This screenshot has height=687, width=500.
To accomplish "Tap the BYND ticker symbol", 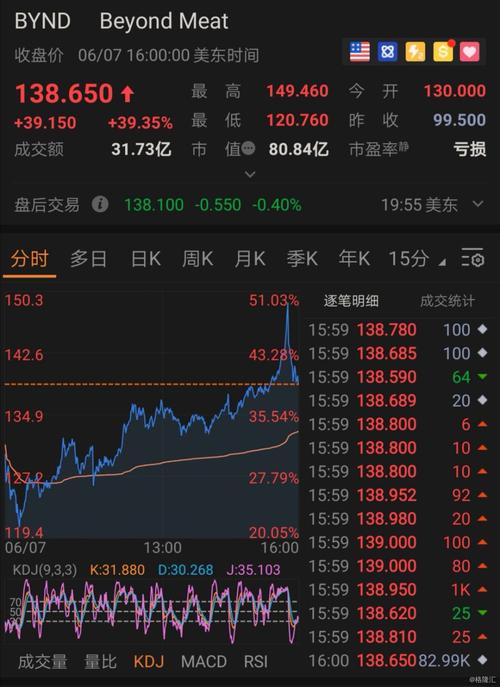I will (x=43, y=21).
